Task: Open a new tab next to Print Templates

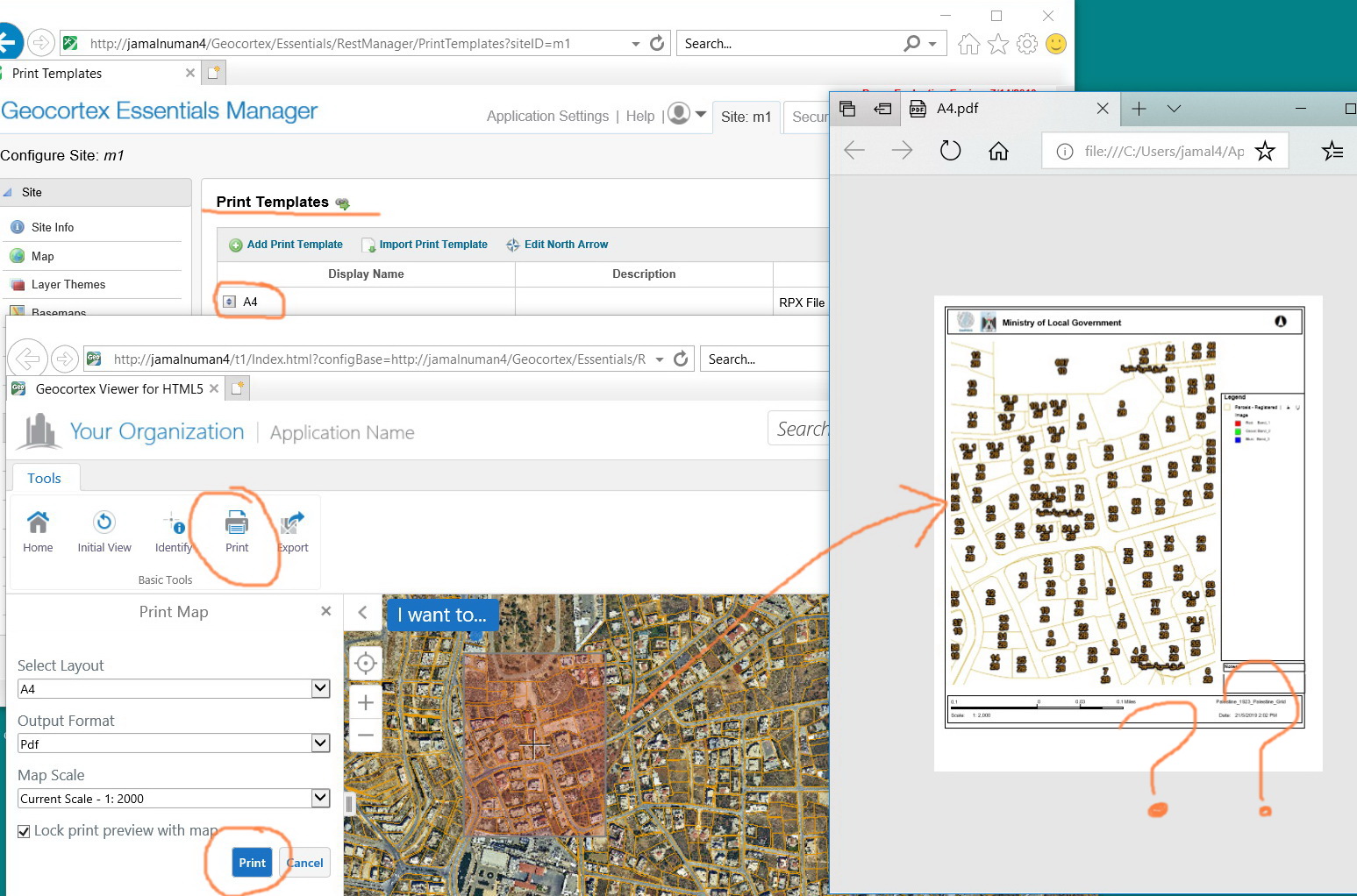Action: point(214,73)
